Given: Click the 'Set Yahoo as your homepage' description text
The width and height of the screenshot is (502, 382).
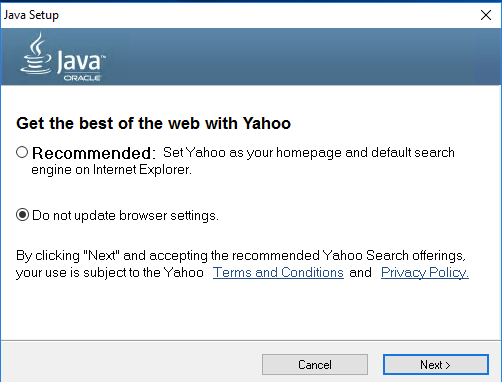Looking at the screenshot, I should coord(309,153).
